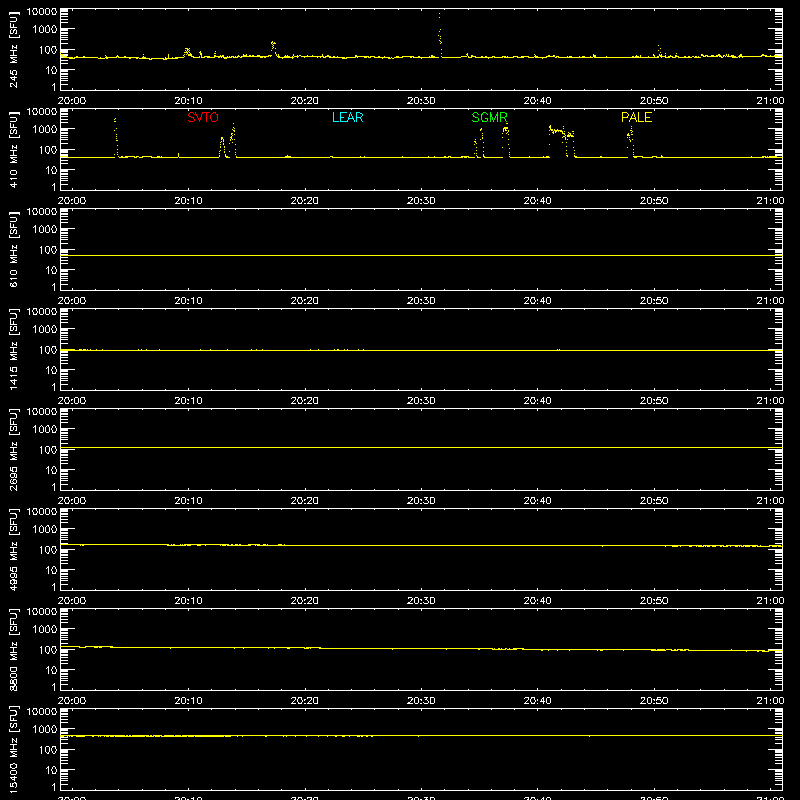
Task: Select the 15400 MHz [SFU] axis title
Action: 13,749
